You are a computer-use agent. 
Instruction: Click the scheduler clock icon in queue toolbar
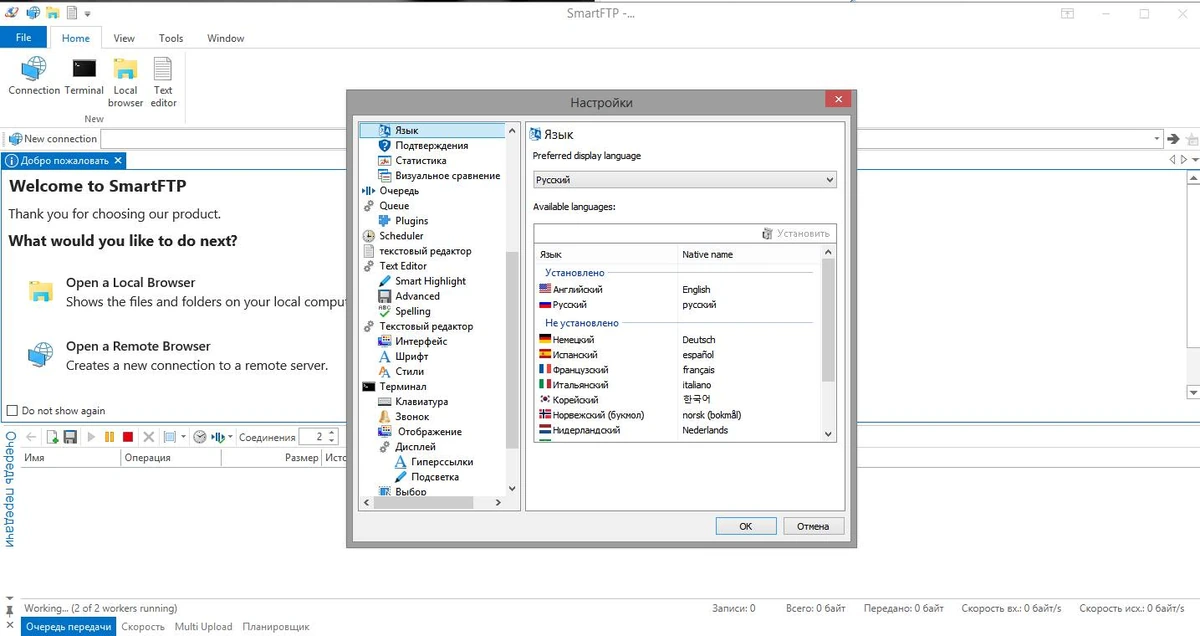pyautogui.click(x=199, y=437)
